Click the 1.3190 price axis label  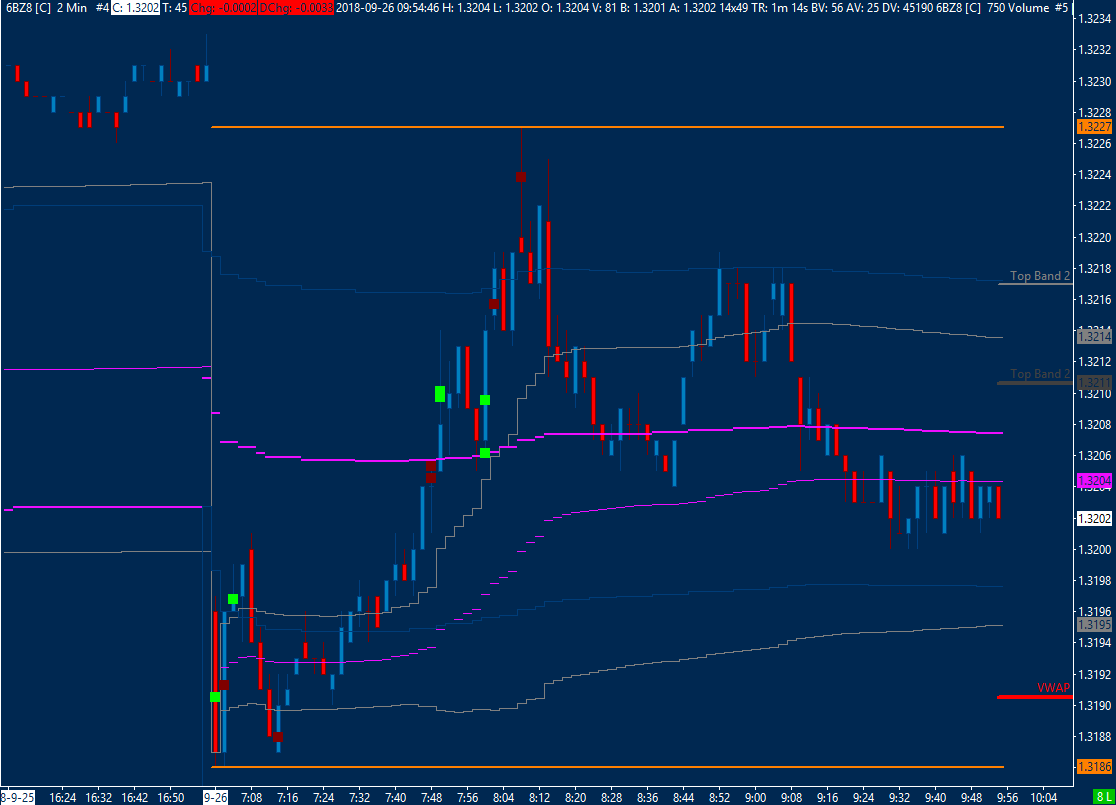tap(1095, 705)
